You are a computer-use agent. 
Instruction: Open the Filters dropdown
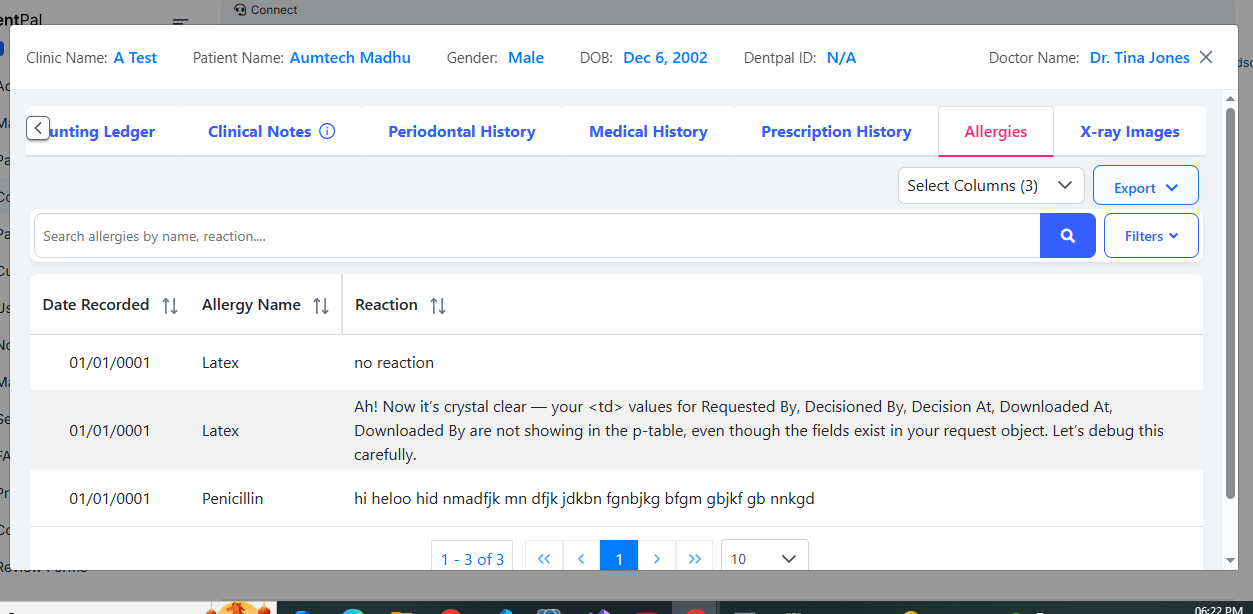click(1150, 236)
